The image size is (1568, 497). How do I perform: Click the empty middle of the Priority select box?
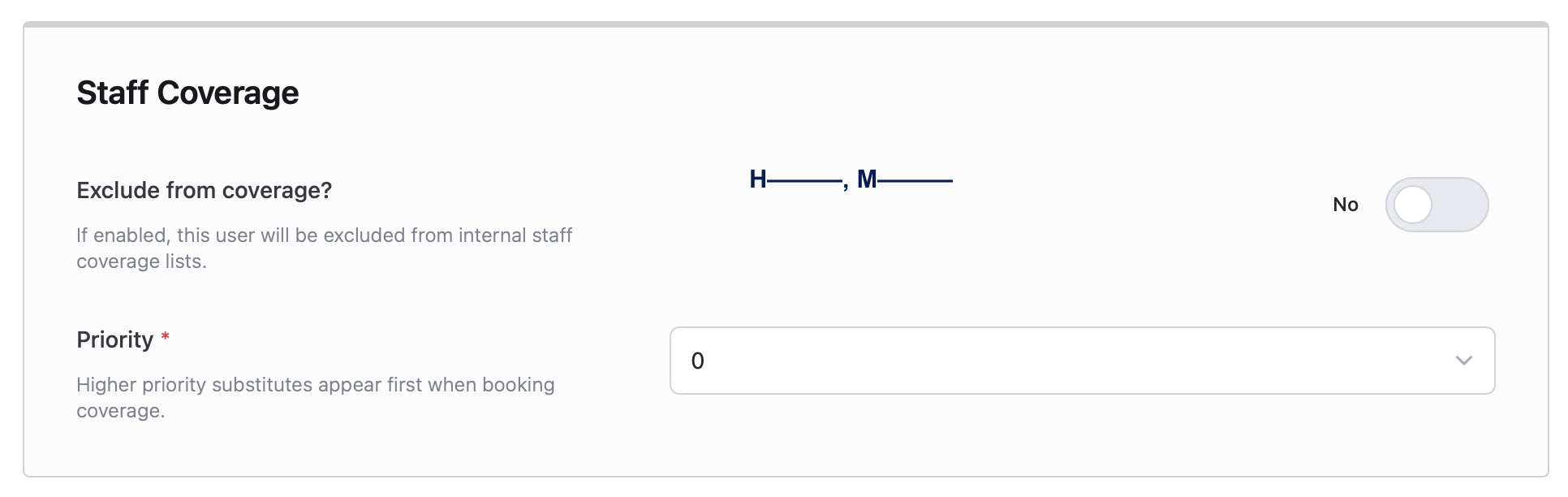1055,361
